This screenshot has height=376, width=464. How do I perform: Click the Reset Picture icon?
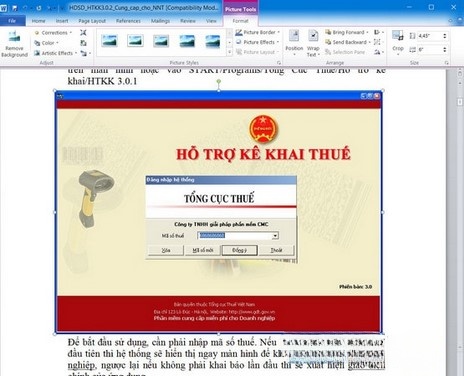[x=83, y=53]
